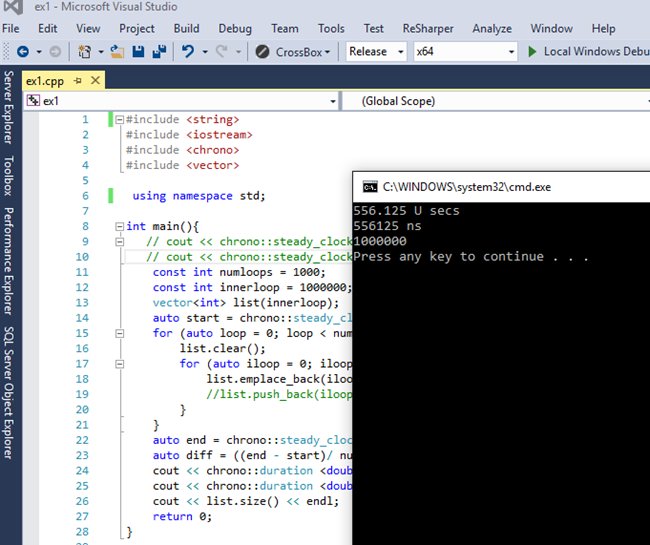Viewport: 650px width, 545px height.
Task: Open the Navigate Backward history dropdown
Action: click(x=39, y=52)
